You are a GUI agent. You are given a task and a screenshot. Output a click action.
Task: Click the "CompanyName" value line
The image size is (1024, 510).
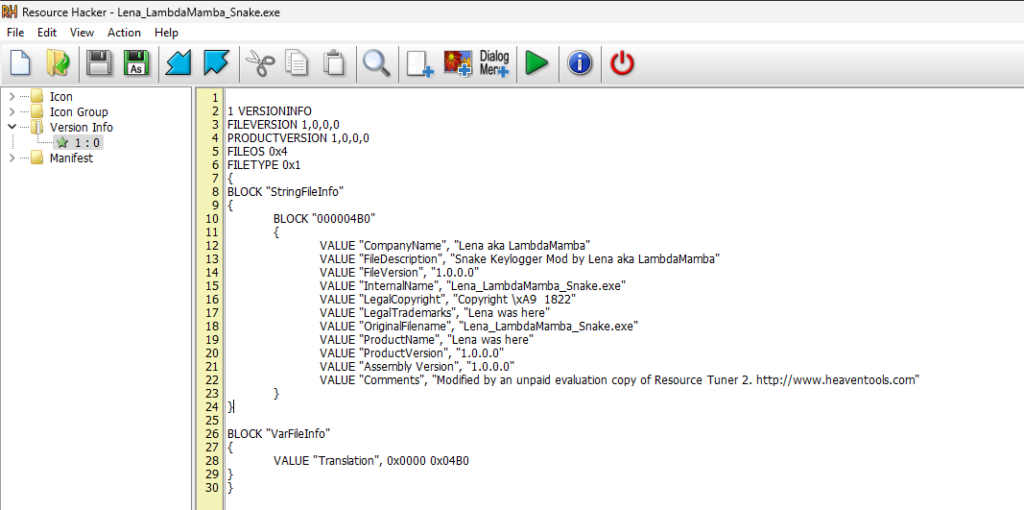tap(455, 246)
